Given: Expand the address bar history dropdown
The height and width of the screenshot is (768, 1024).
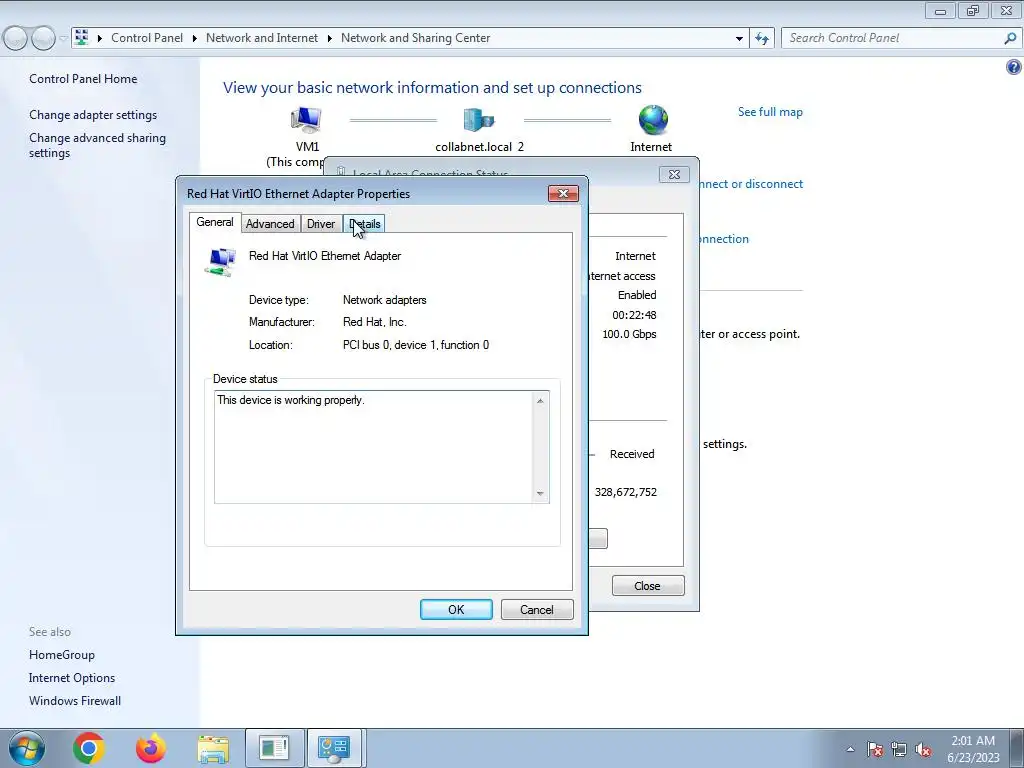Looking at the screenshot, I should (x=739, y=38).
